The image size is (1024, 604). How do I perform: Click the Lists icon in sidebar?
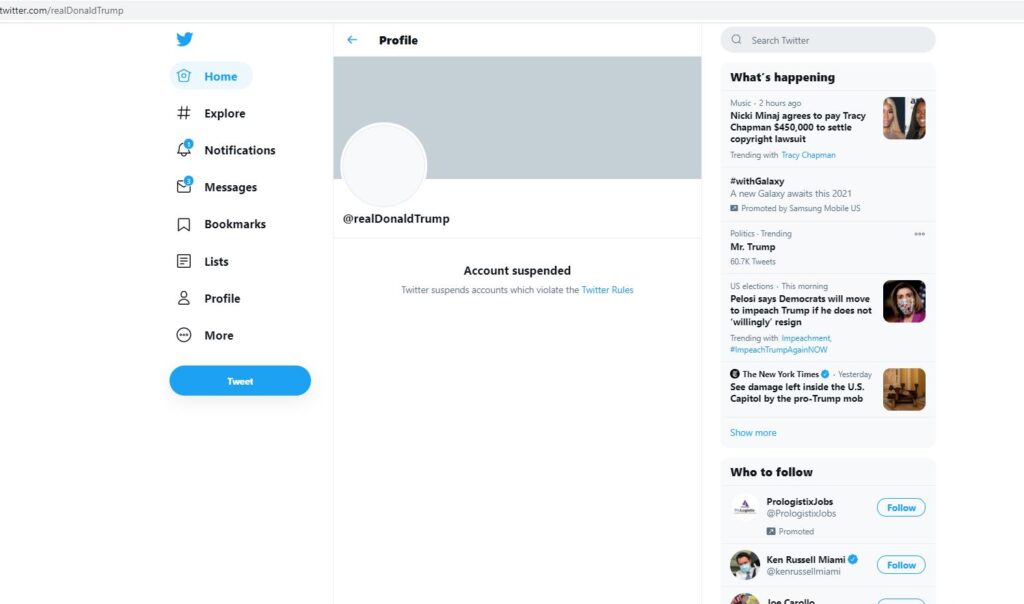184,261
